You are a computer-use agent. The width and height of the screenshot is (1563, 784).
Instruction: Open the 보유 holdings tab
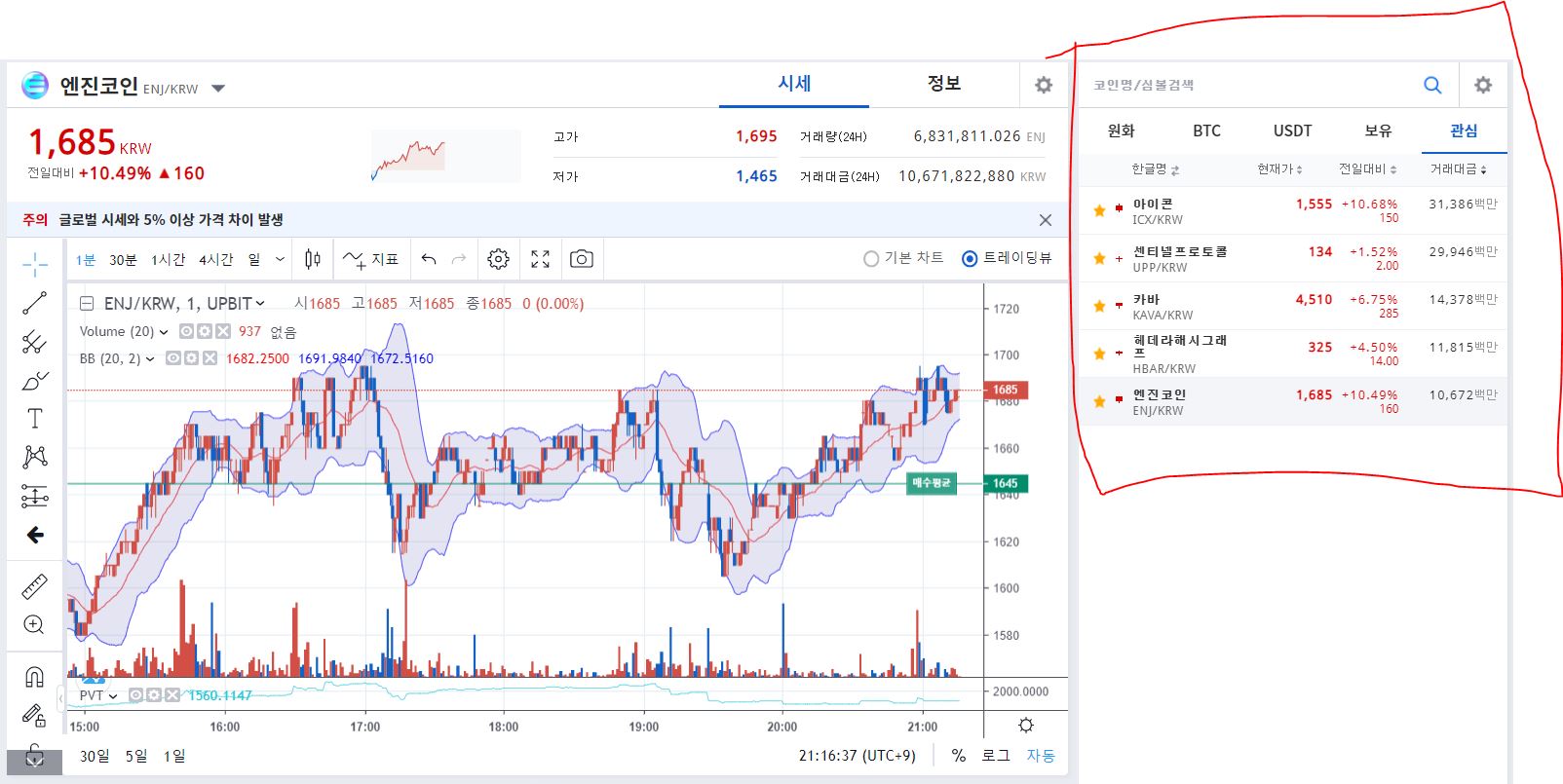(1378, 131)
